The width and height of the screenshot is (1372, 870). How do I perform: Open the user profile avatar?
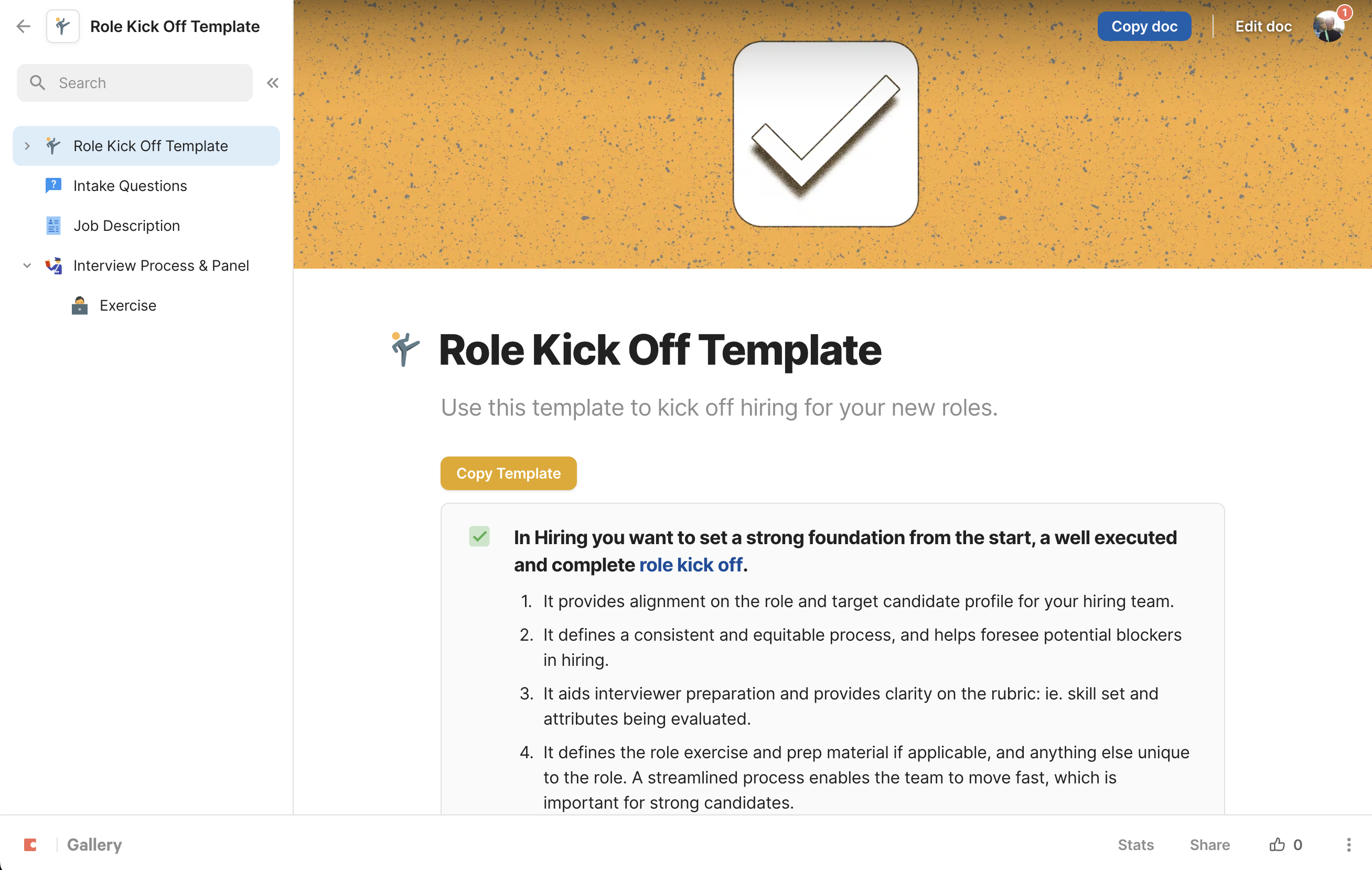click(1328, 26)
